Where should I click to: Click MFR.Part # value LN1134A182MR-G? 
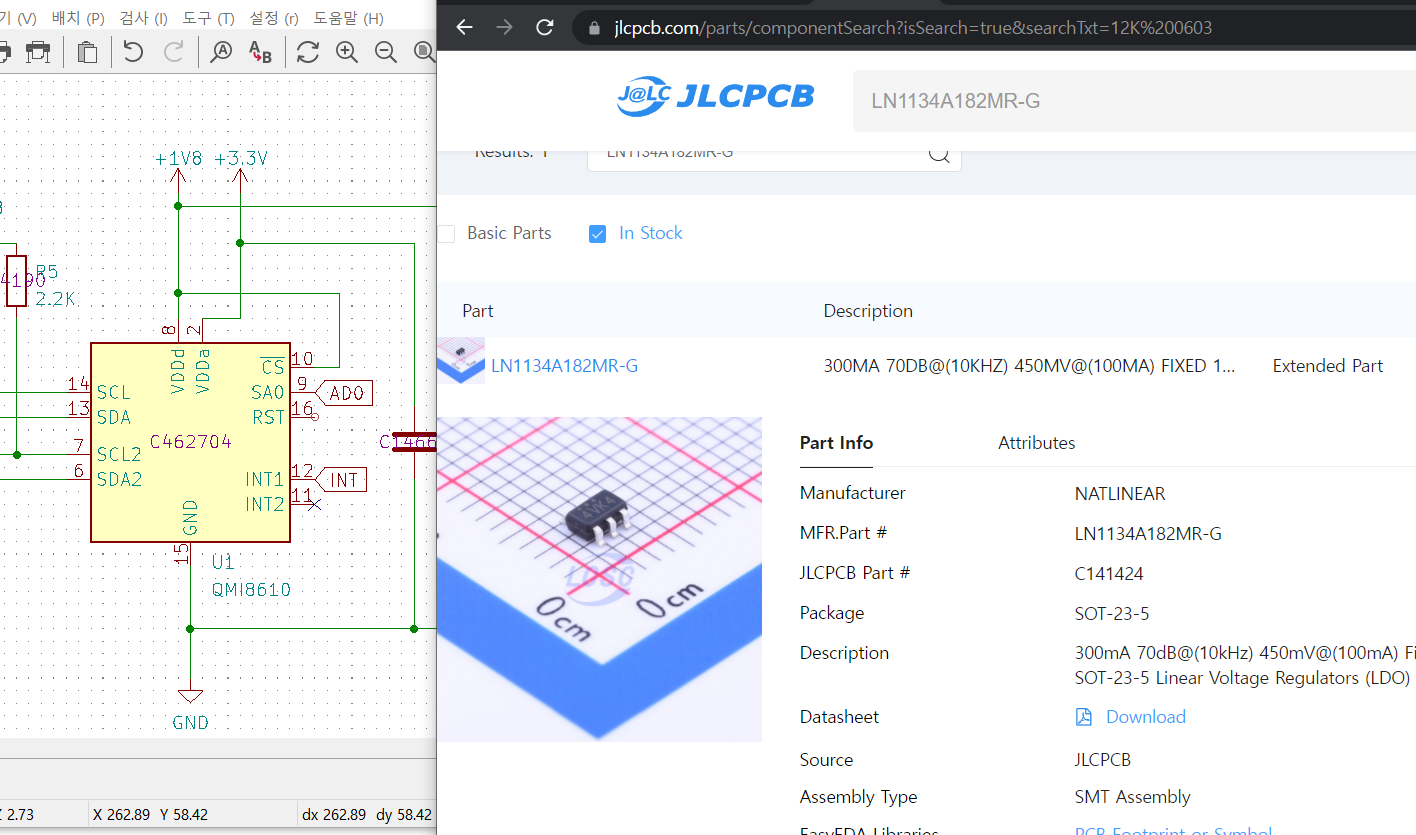coord(1148,534)
